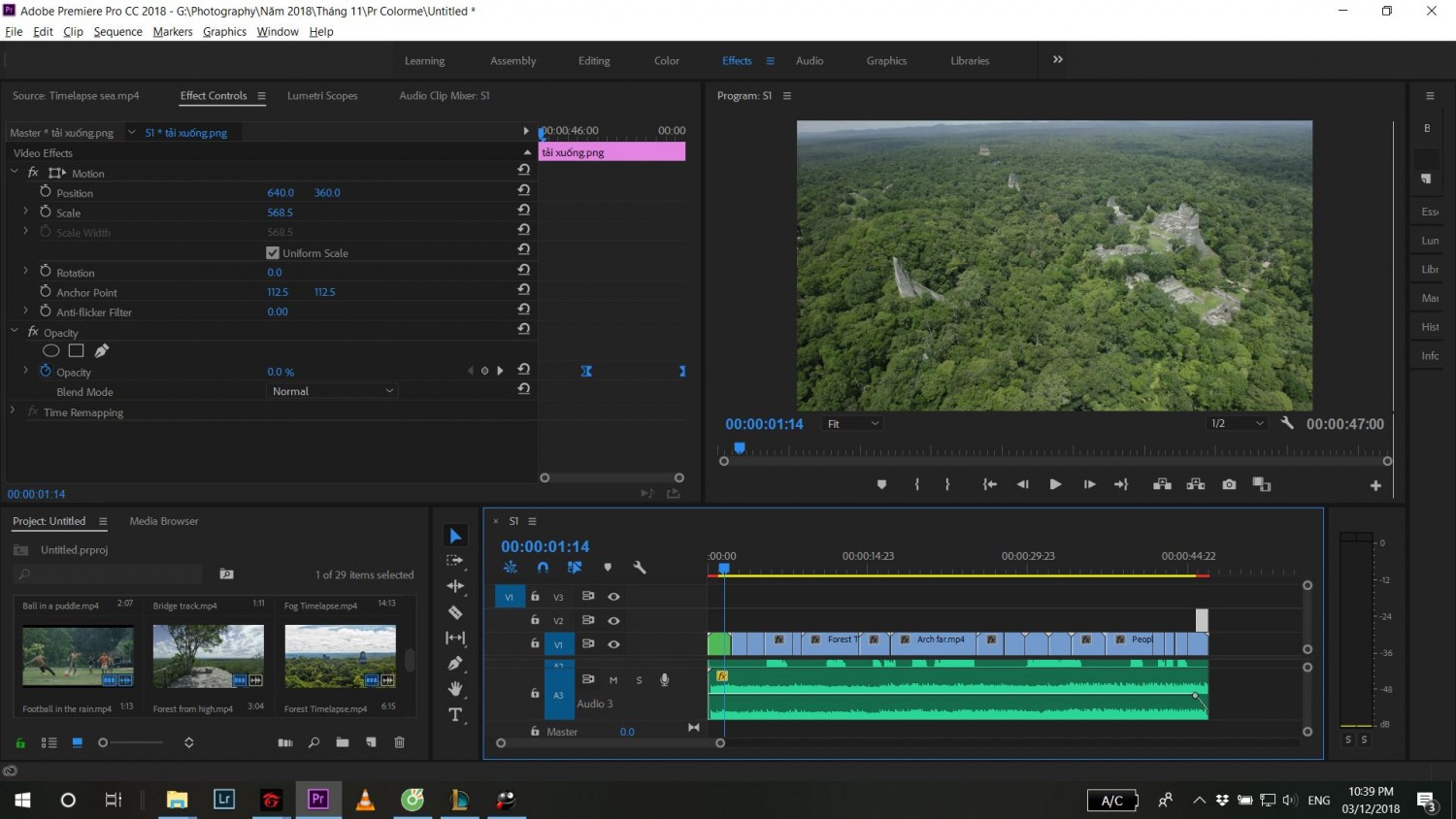Select the Slip tool
The width and height of the screenshot is (1456, 819).
coord(455,638)
